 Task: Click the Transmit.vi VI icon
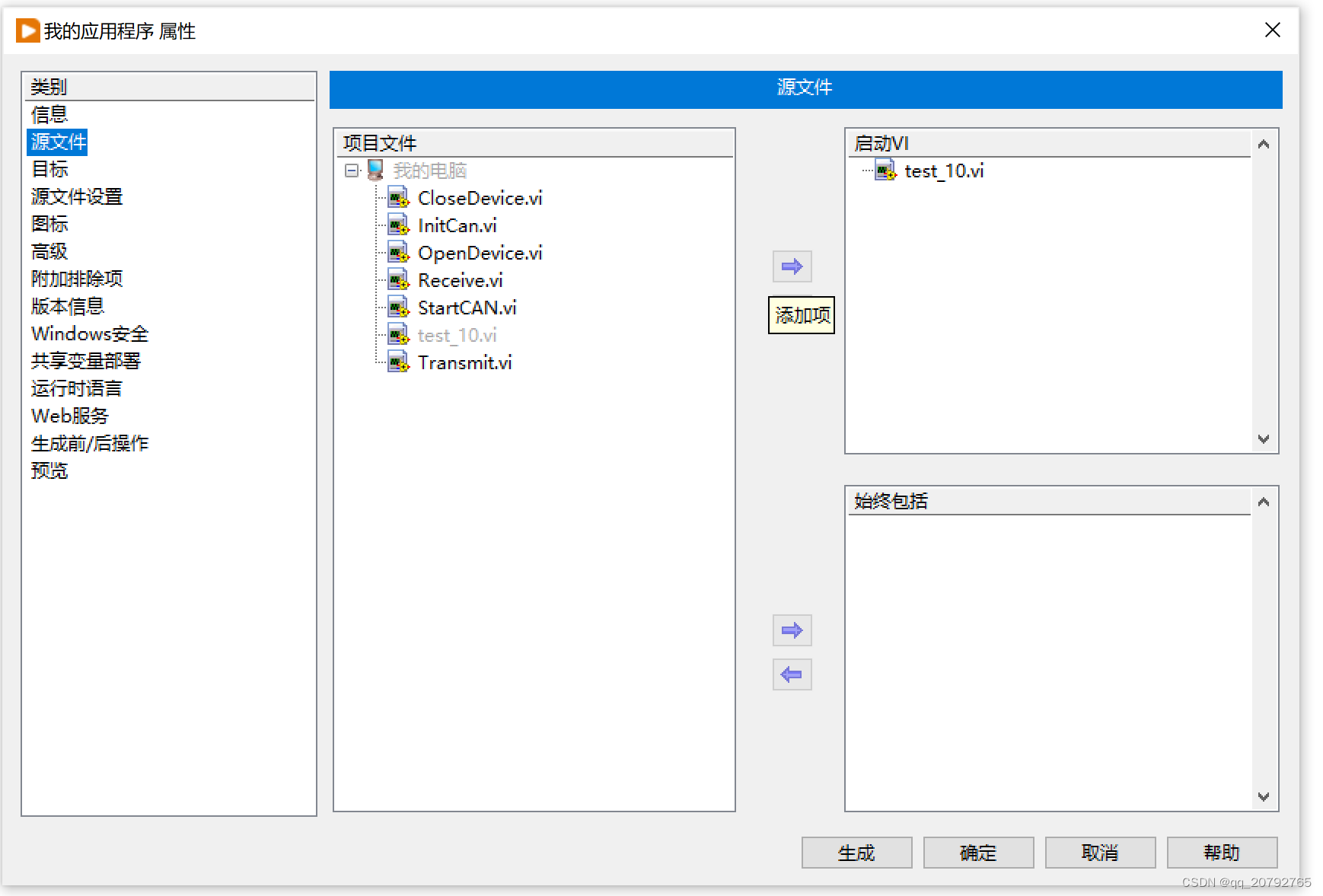tap(399, 362)
